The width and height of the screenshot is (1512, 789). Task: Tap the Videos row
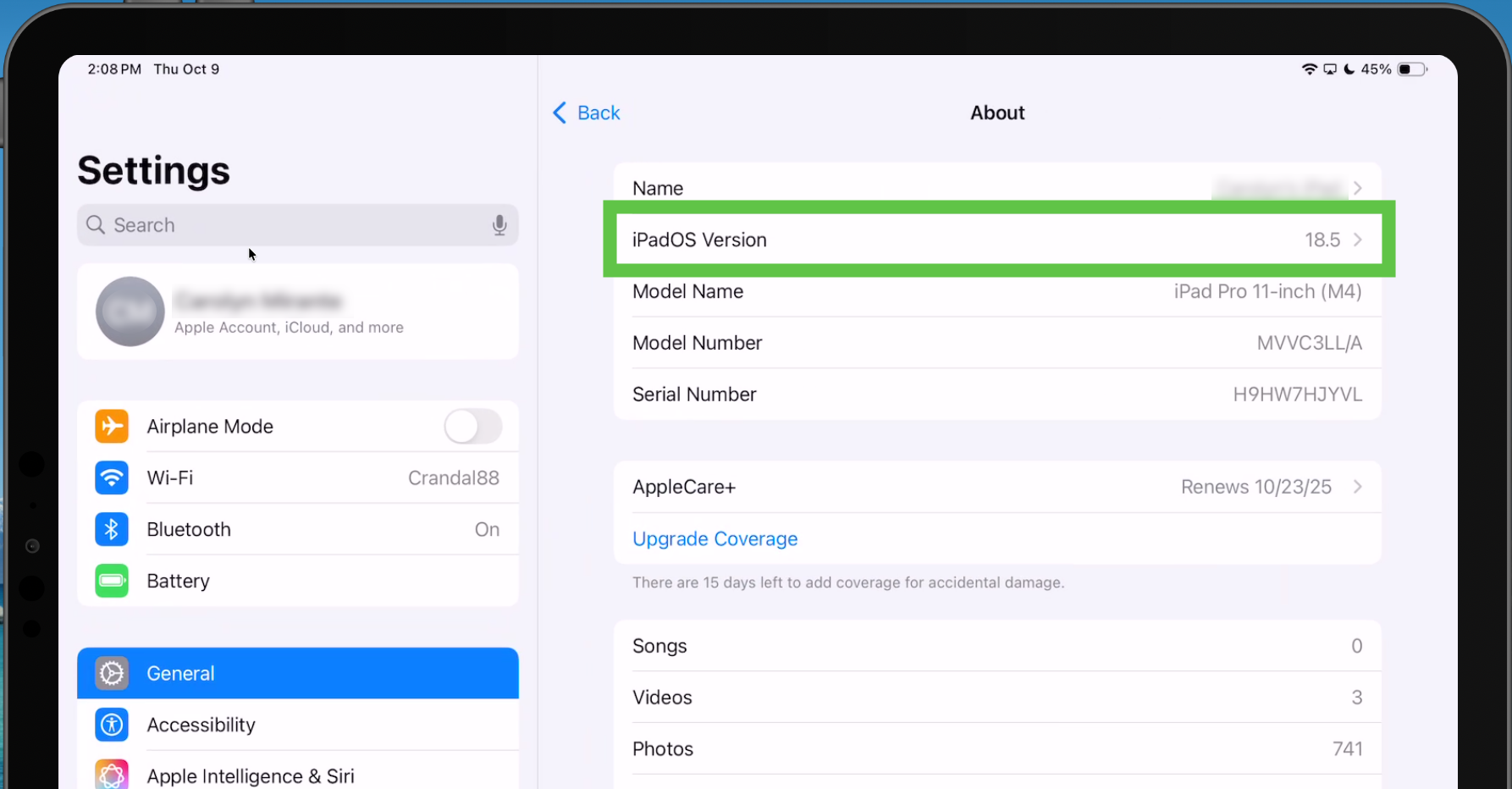(x=997, y=698)
